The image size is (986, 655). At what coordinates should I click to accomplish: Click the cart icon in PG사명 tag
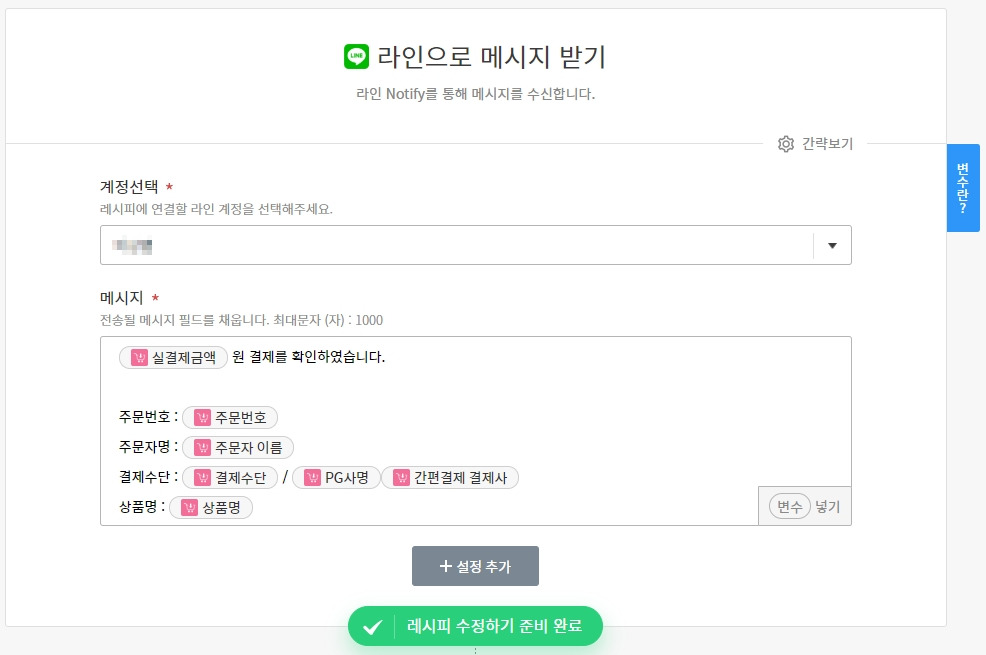click(x=313, y=478)
